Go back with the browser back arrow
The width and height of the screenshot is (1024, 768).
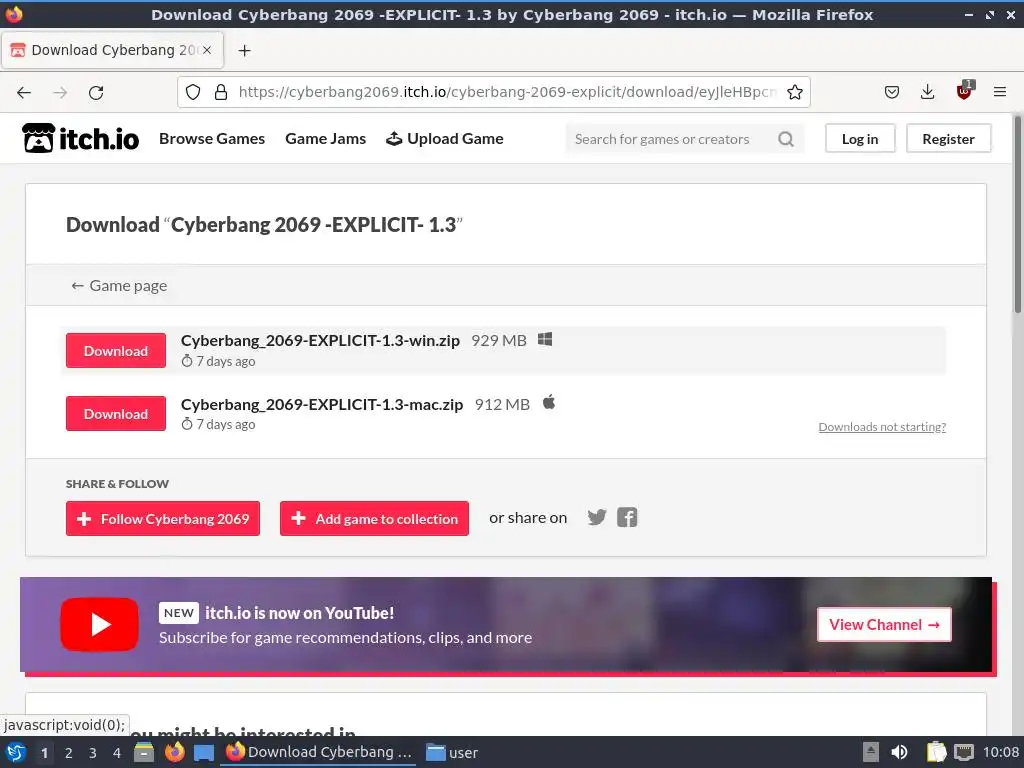24,93
